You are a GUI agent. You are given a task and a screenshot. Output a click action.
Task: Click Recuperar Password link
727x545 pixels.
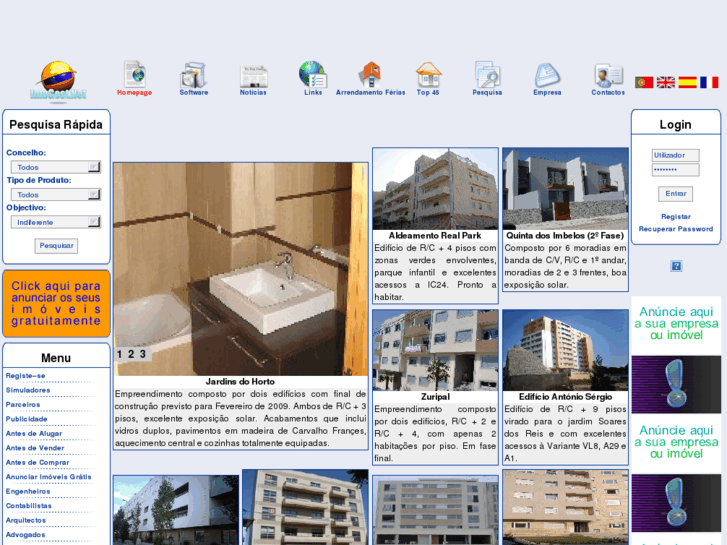click(x=676, y=229)
